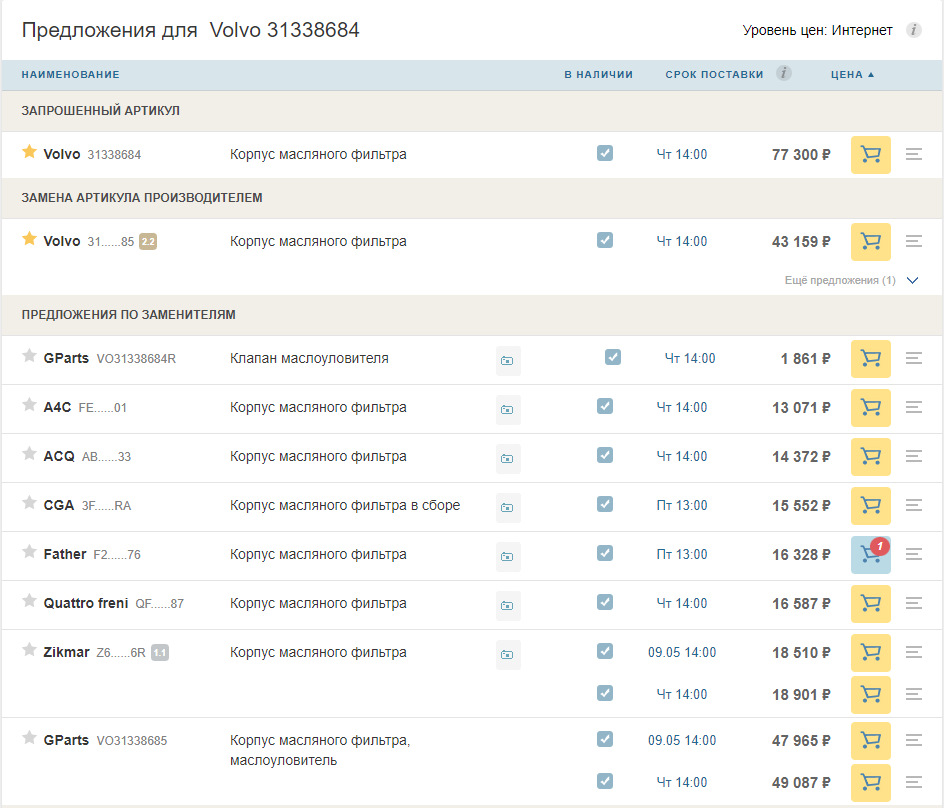Open GParts VO31338685 article link

132,741
